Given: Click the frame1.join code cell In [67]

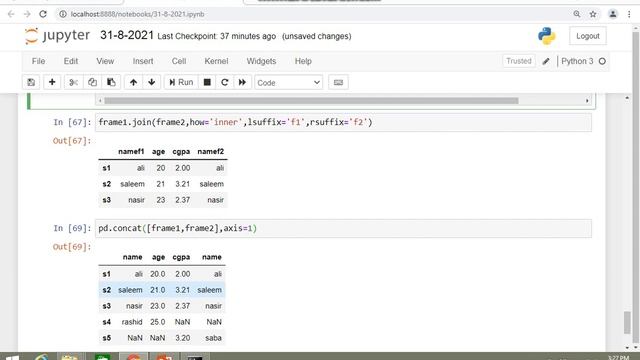Looking at the screenshot, I should coord(343,122).
